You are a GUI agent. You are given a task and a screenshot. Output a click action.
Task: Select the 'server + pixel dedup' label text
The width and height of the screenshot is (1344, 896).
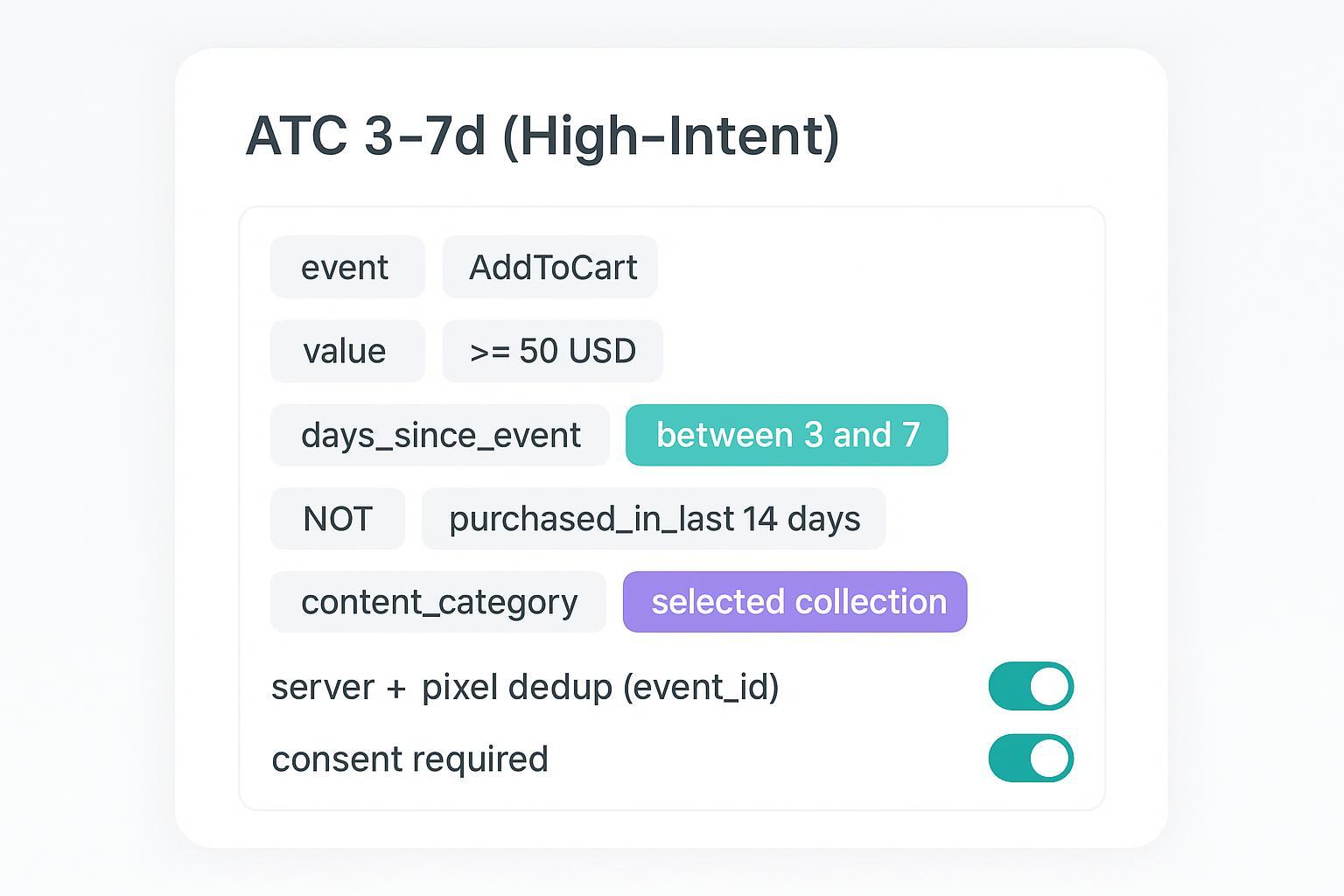525,686
